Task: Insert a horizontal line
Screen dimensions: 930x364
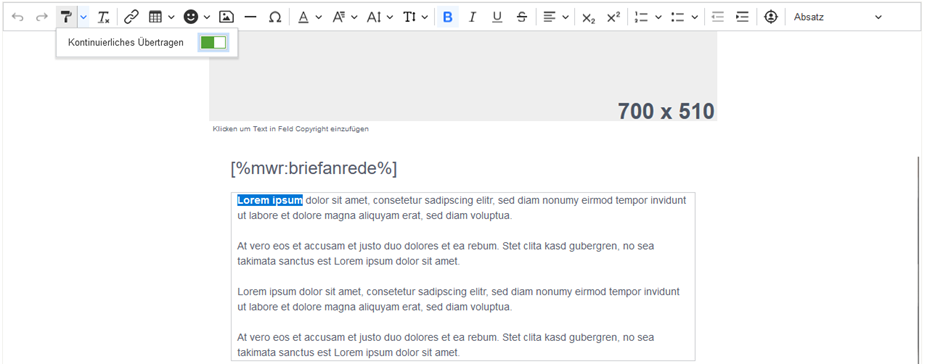Action: (250, 17)
